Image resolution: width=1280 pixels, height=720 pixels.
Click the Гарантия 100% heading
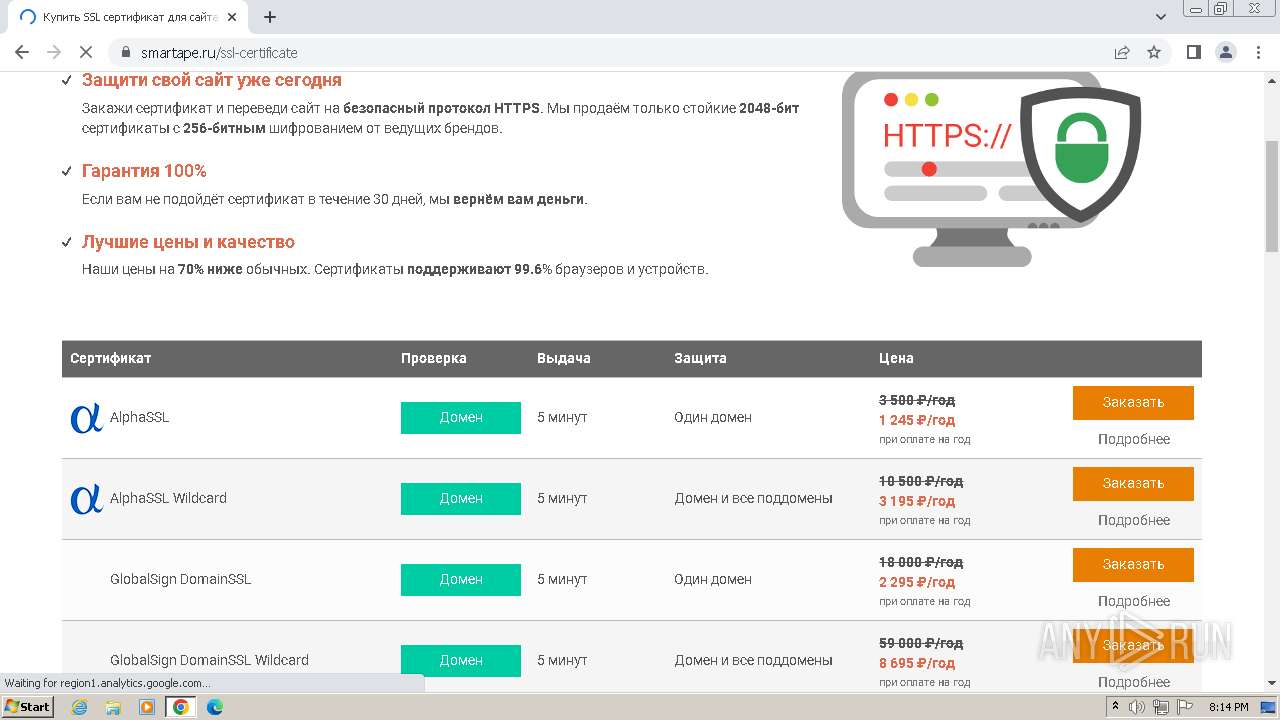[144, 171]
